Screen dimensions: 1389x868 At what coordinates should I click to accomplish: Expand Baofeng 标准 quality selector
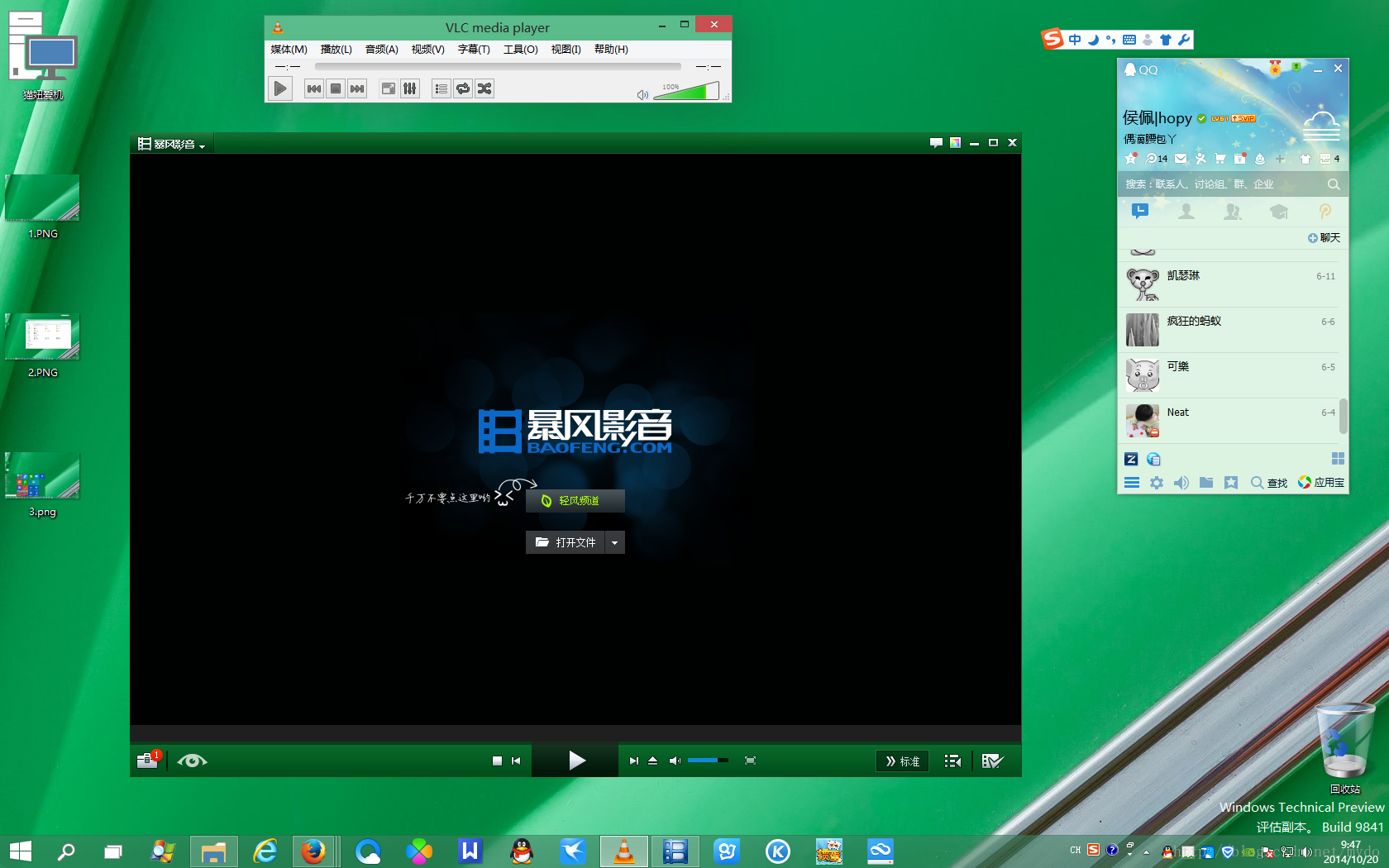coord(903,761)
